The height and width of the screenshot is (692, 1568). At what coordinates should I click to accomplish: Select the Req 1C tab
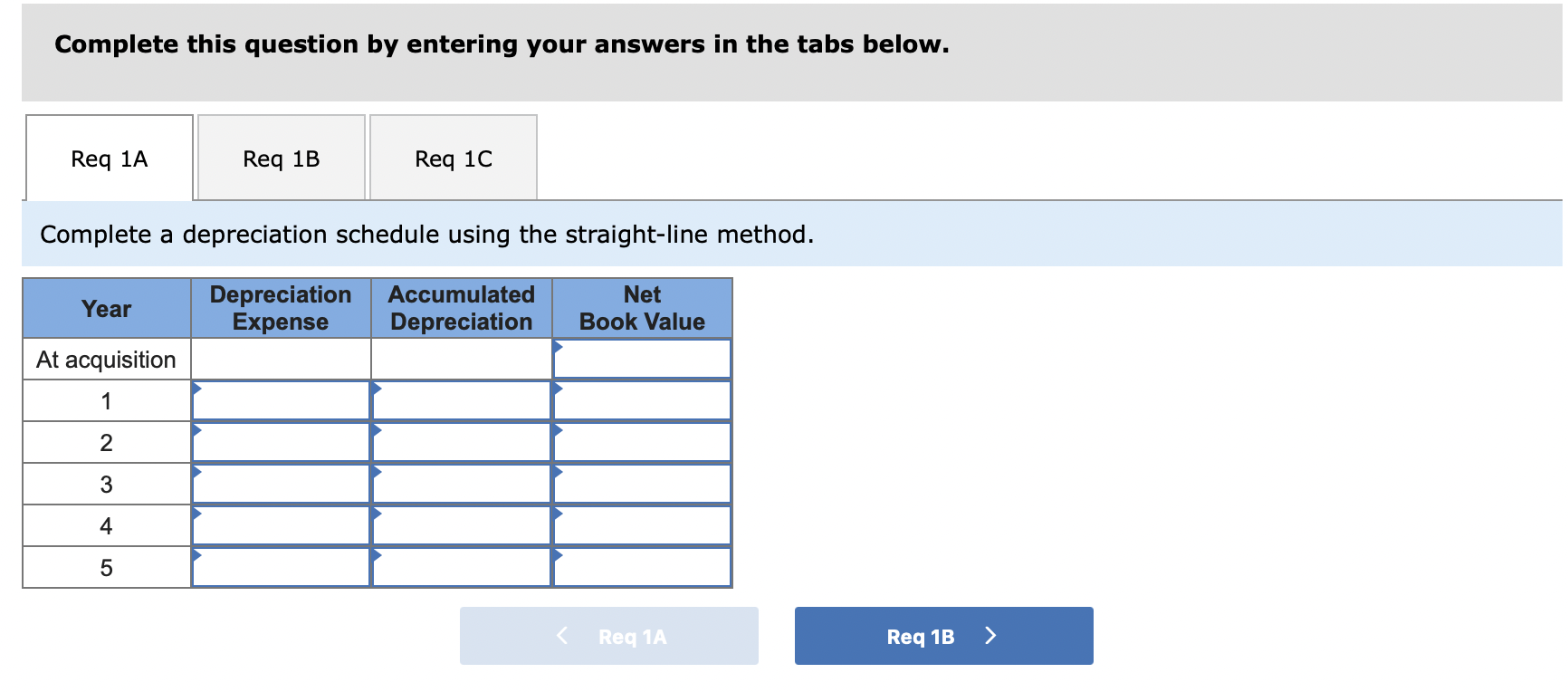(454, 159)
